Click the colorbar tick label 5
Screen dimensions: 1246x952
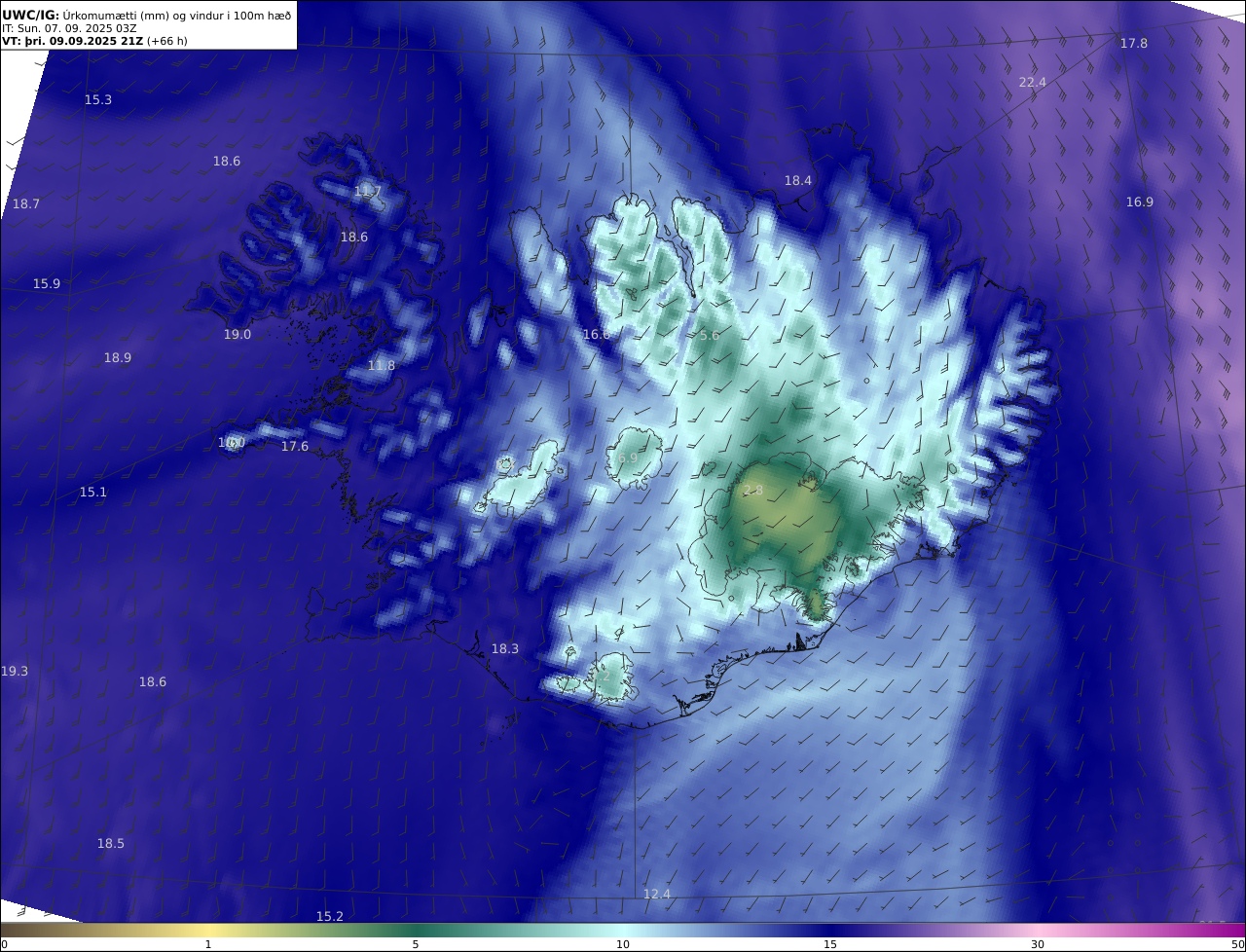(416, 944)
